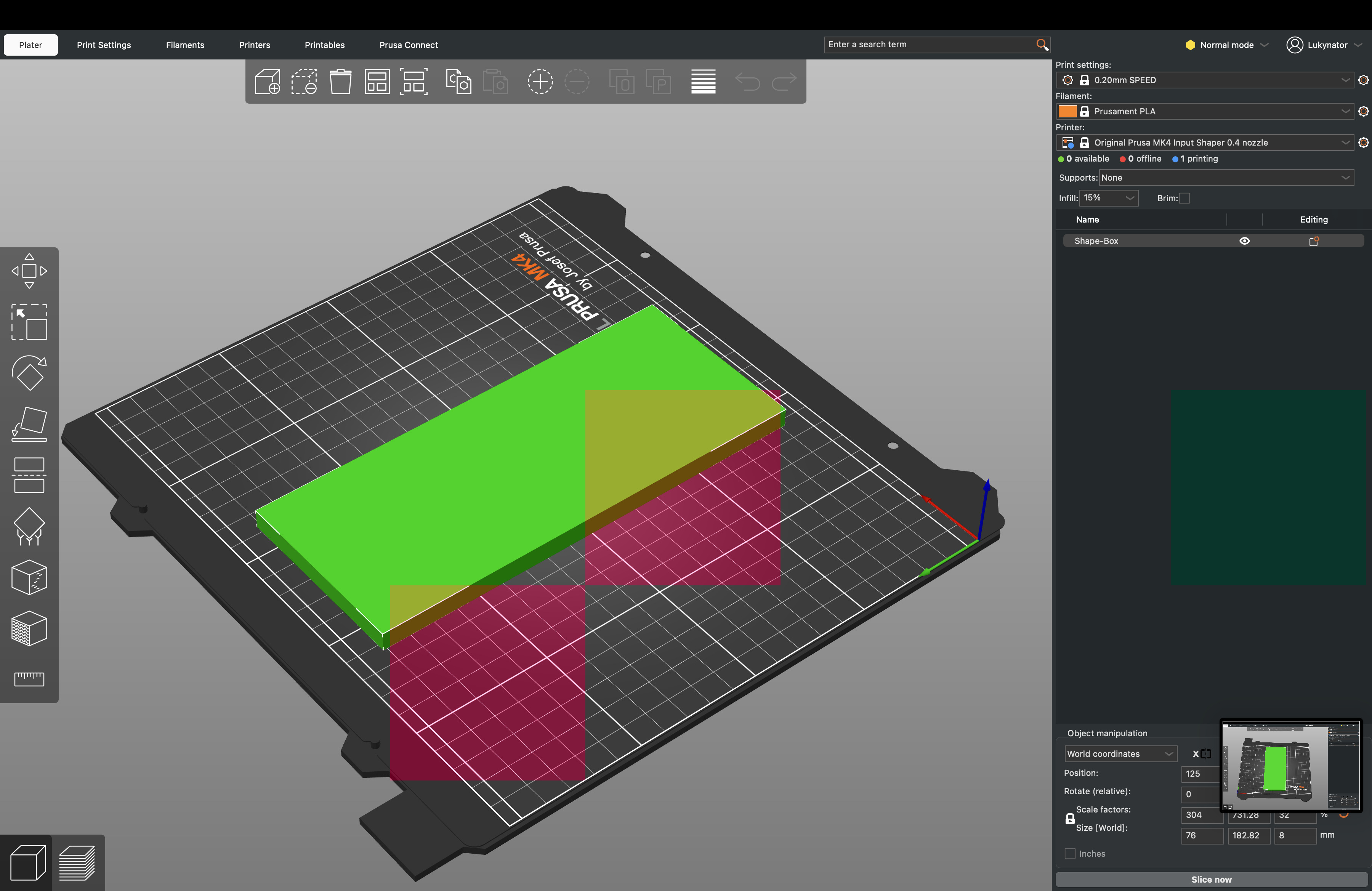This screenshot has width=1372, height=891.
Task: Open the Printers tab
Action: pos(255,45)
